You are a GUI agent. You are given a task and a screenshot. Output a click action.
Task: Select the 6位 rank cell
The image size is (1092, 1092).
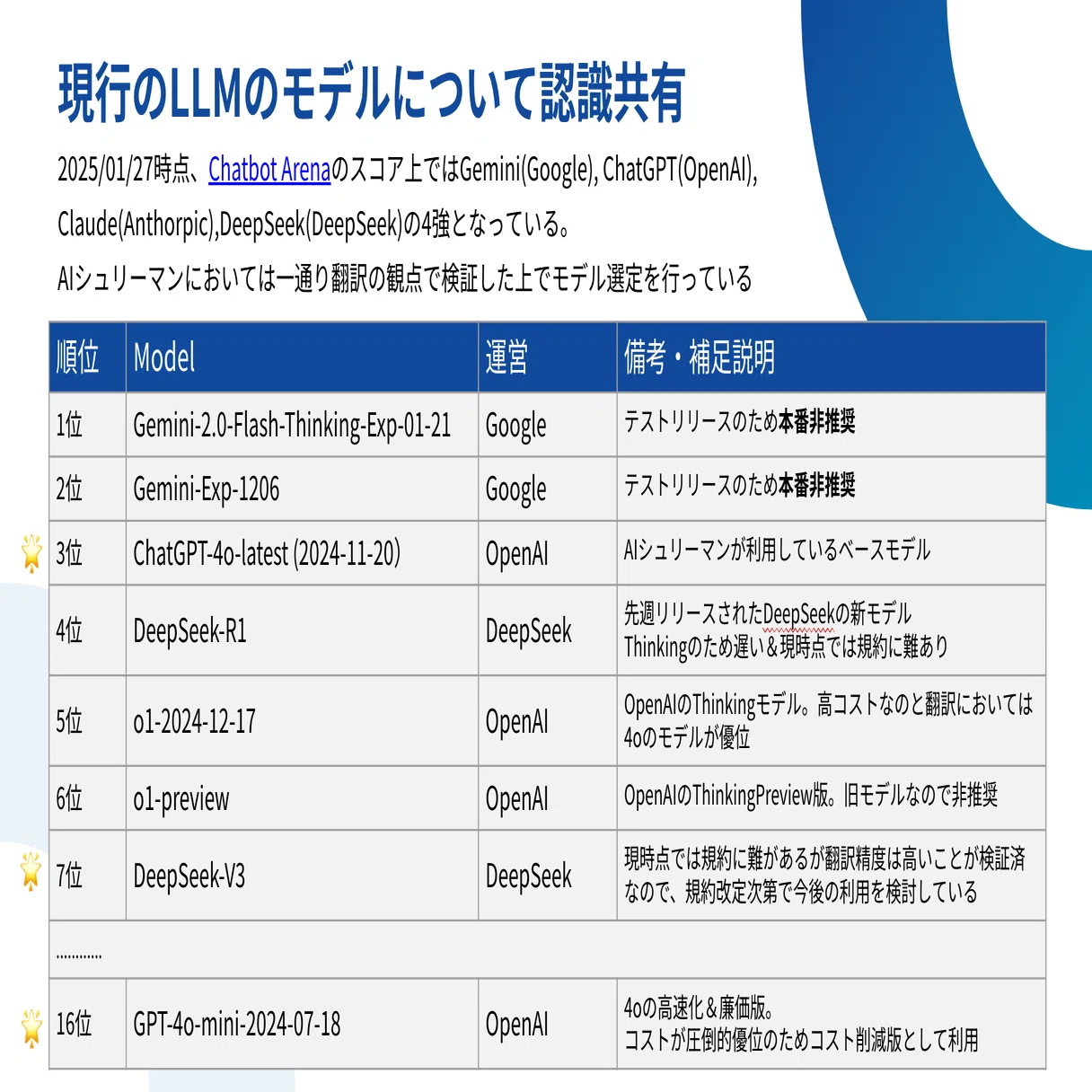tap(88, 798)
